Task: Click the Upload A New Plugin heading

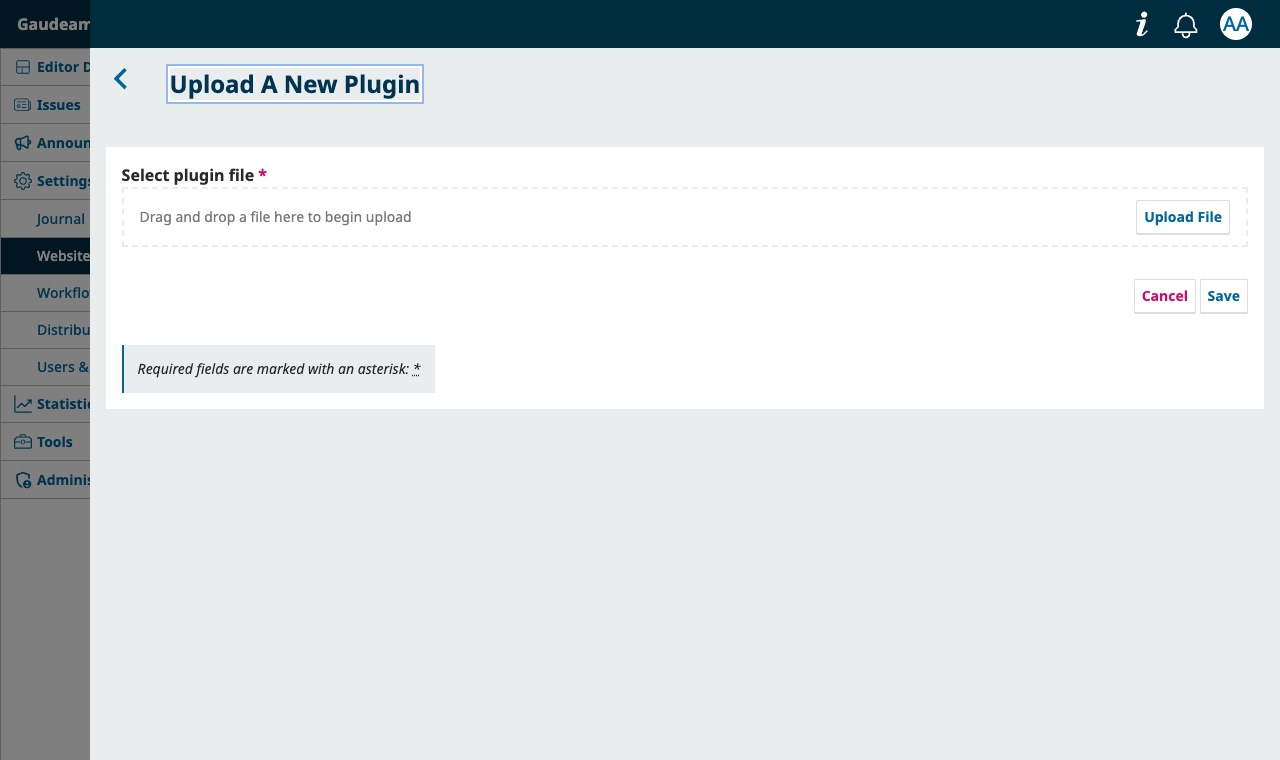Action: 295,84
